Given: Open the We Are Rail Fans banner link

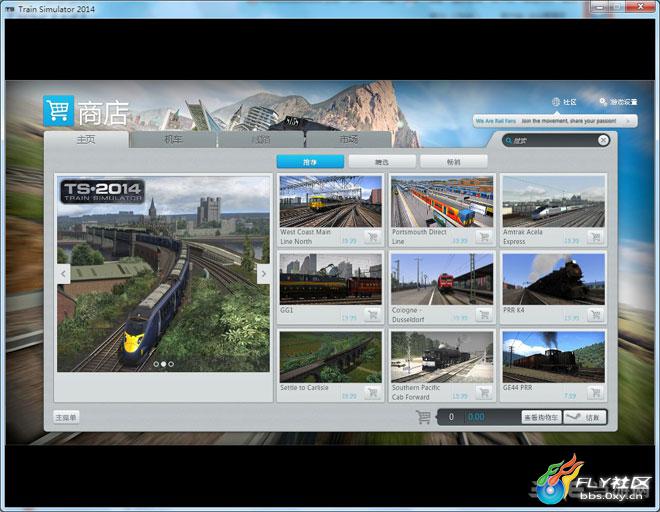Looking at the screenshot, I should pos(555,121).
